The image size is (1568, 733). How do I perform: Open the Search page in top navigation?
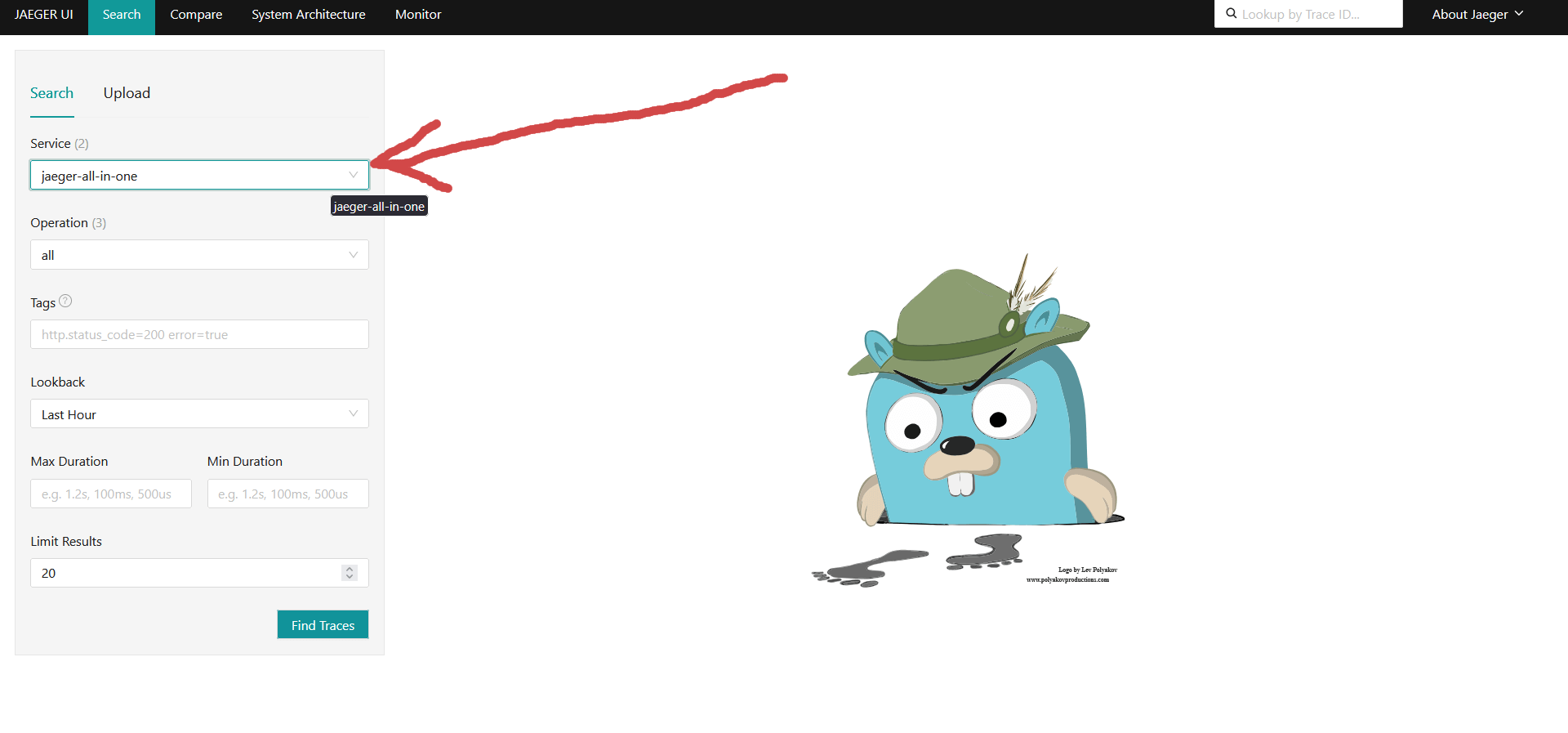tap(122, 15)
